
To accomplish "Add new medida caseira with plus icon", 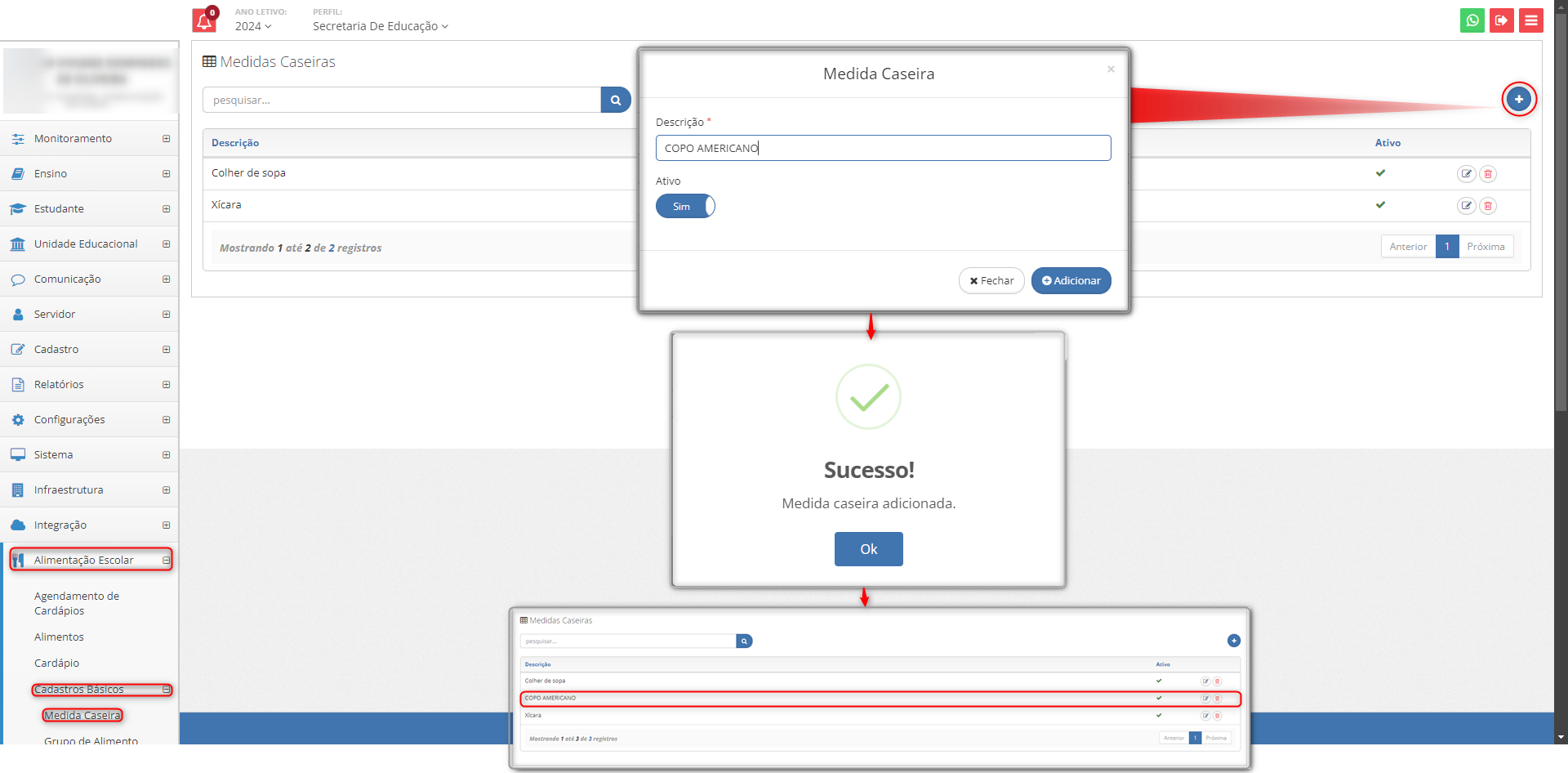I will tap(1519, 99).
